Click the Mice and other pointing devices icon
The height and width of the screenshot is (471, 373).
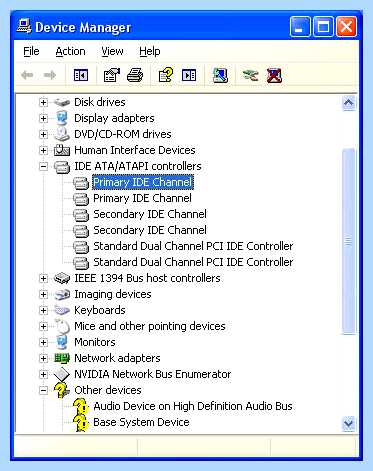pos(62,326)
